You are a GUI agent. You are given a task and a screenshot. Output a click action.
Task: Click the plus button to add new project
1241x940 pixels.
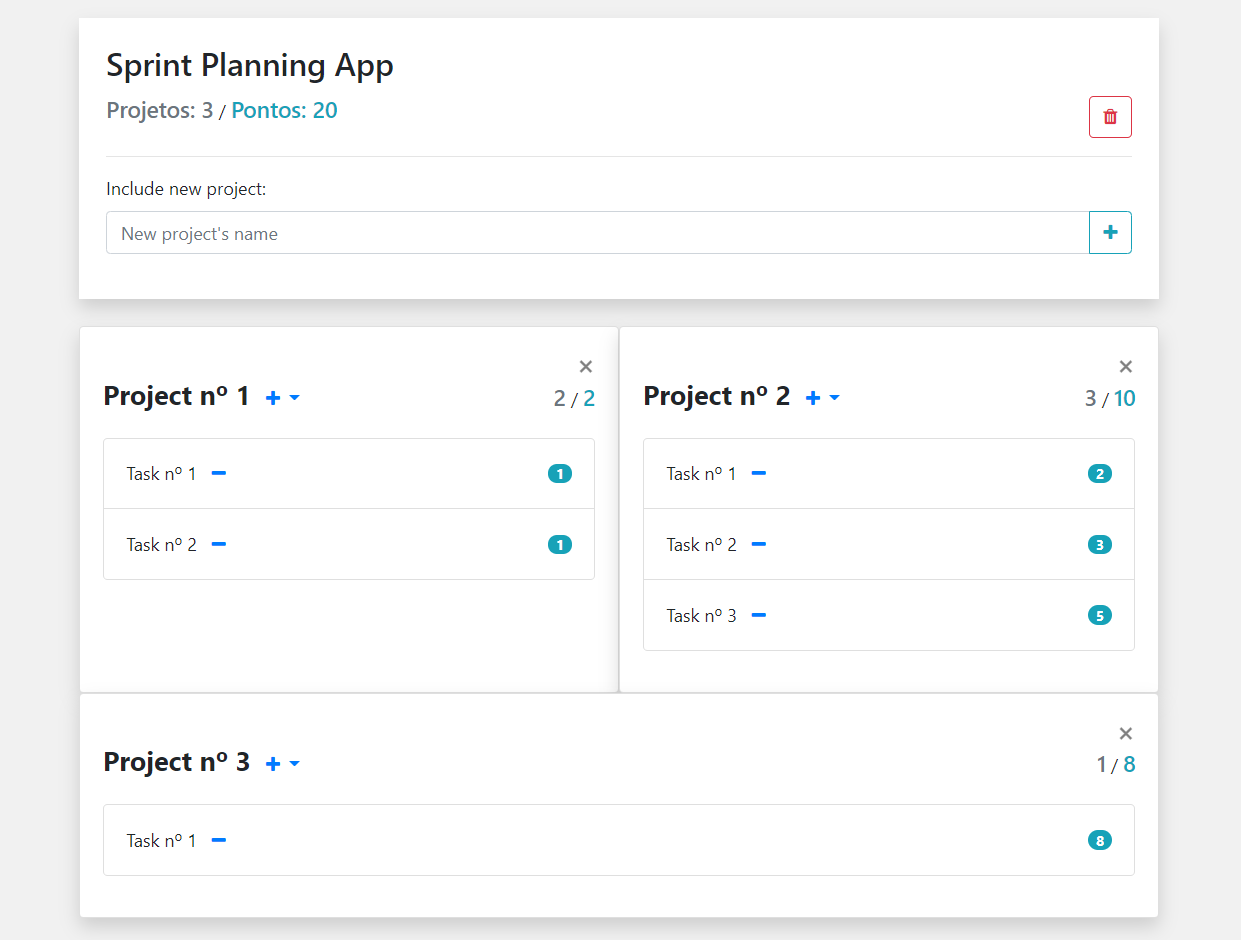tap(1110, 233)
